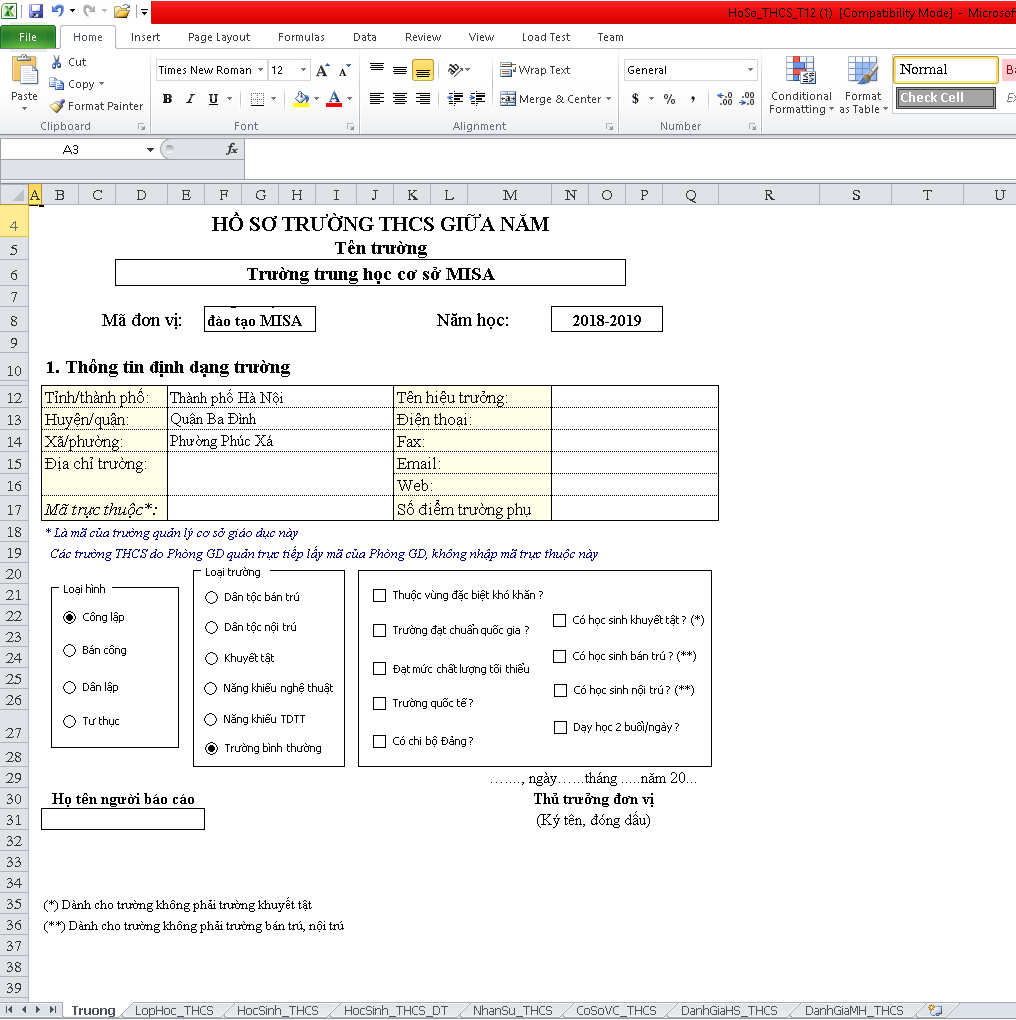Click the Undo arrow icon
This screenshot has height=1020, width=1016.
[57, 11]
